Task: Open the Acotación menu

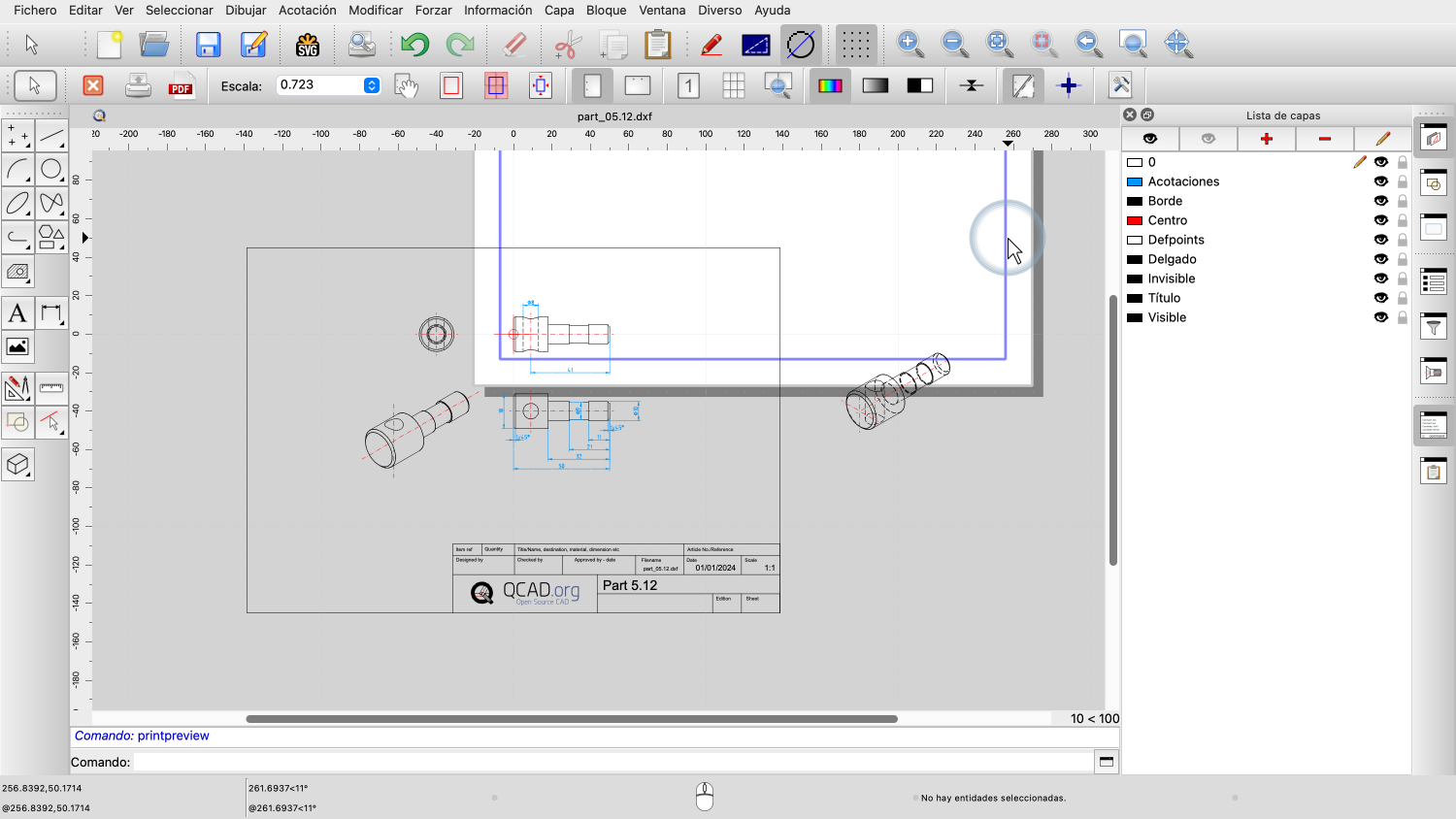Action: coord(307,10)
